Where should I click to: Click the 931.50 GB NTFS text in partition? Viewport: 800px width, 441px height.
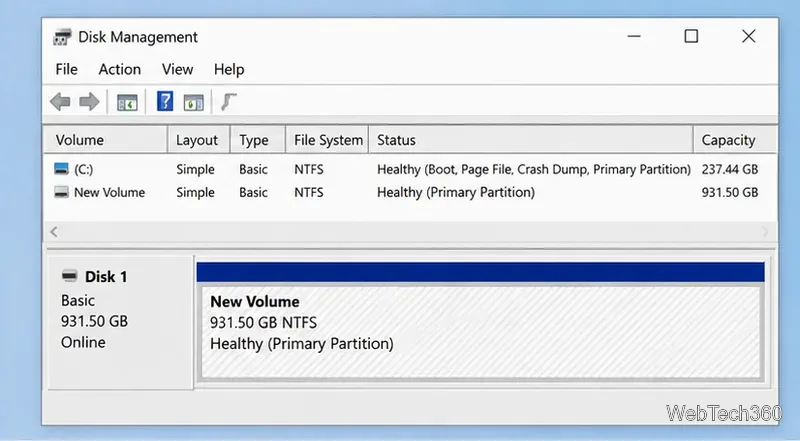(x=263, y=323)
